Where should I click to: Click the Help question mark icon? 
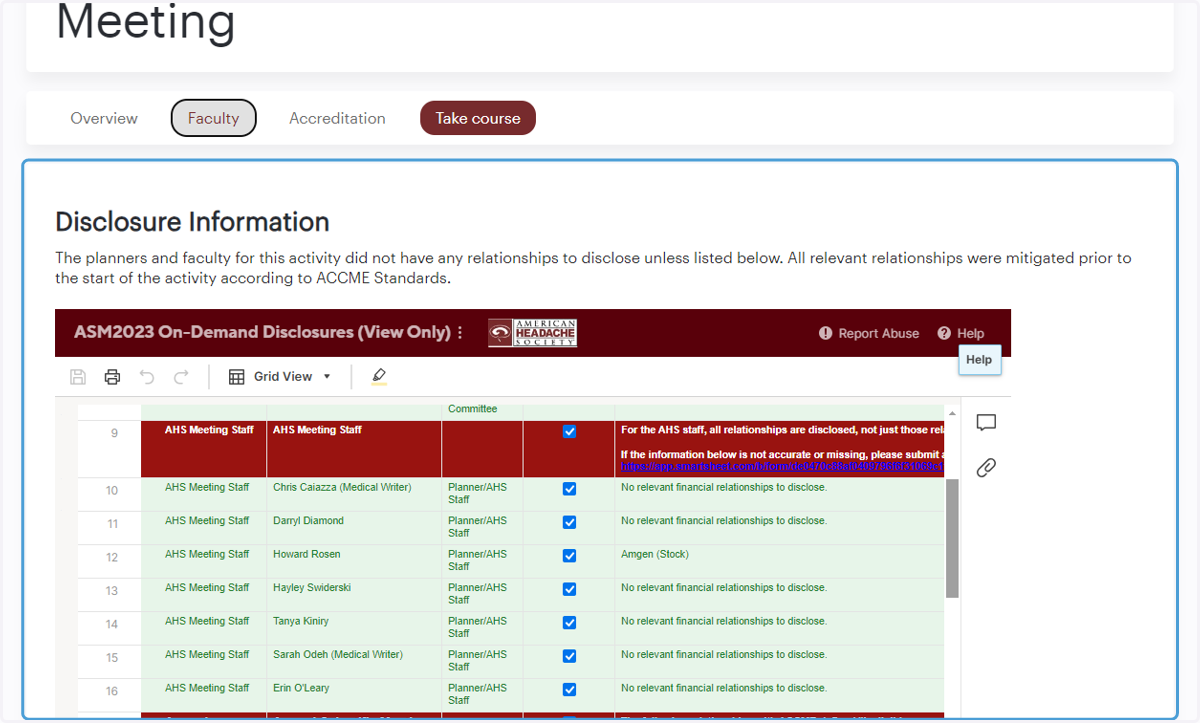tap(944, 333)
